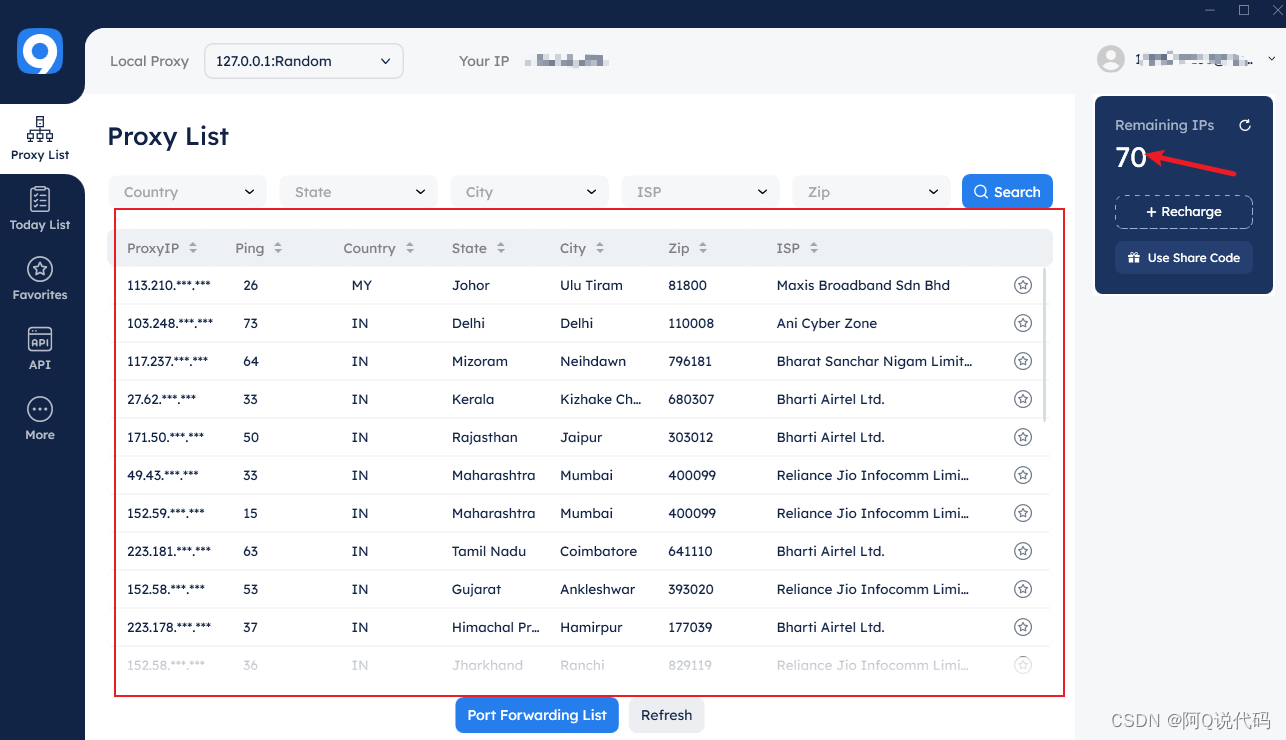The image size is (1286, 740).
Task: Select proxy IP 103.248.***.***
Action: point(170,323)
